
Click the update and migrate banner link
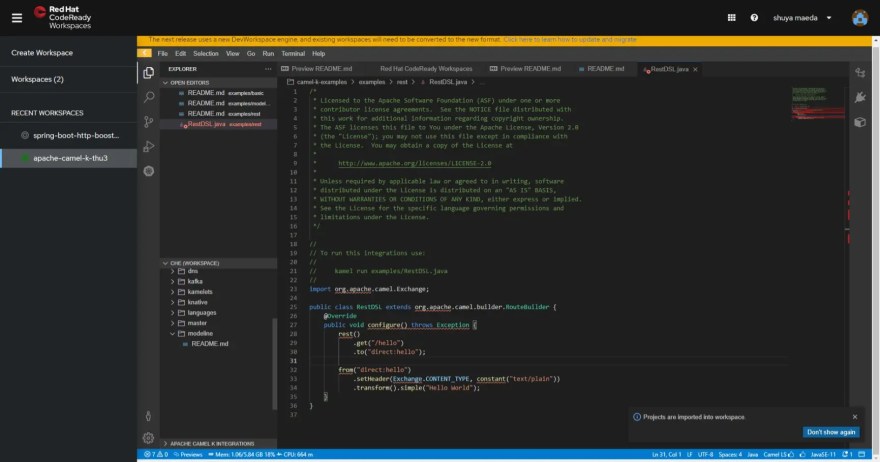click(570, 40)
